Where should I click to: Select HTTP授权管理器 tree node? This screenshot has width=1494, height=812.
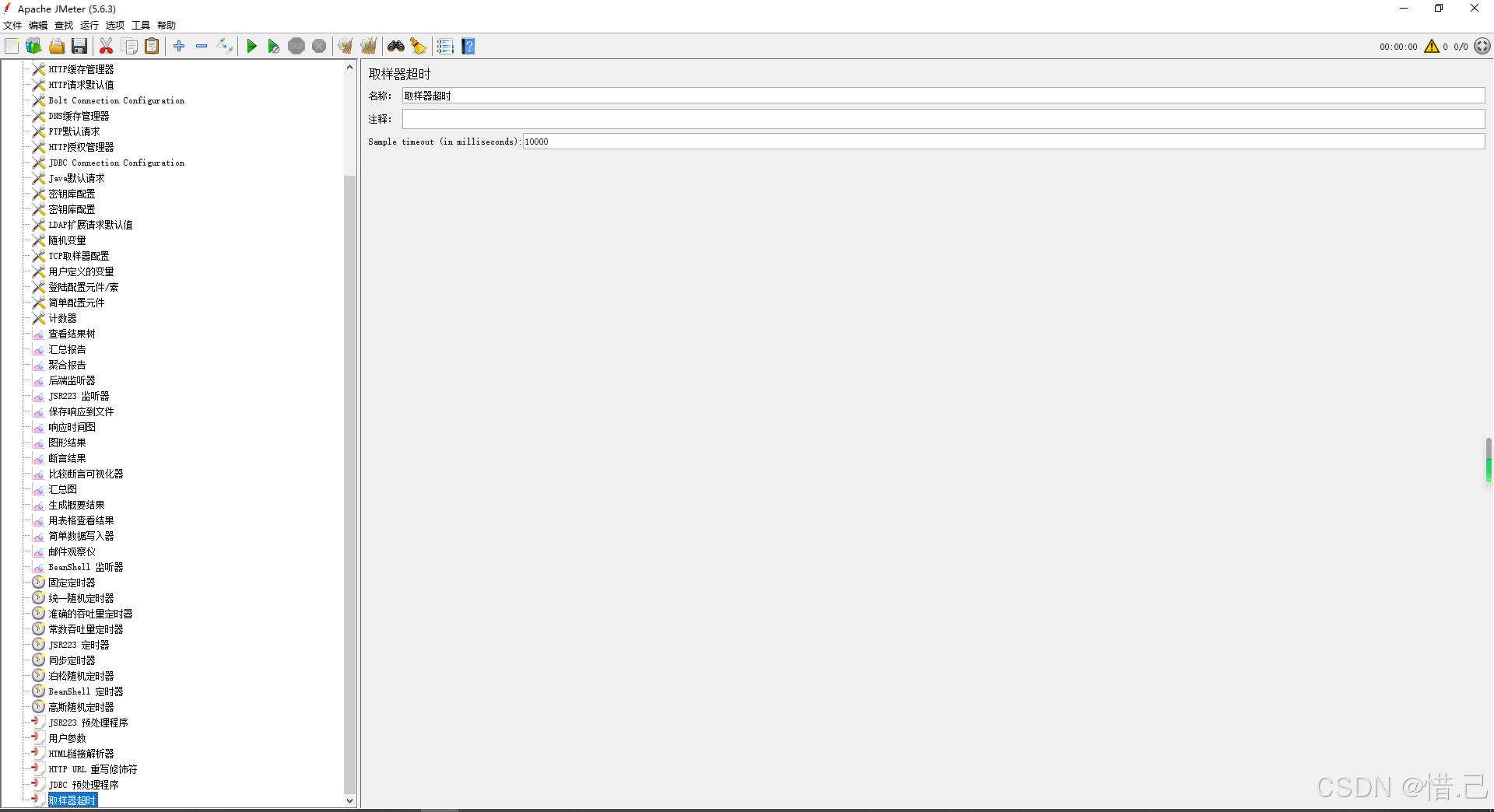[81, 147]
